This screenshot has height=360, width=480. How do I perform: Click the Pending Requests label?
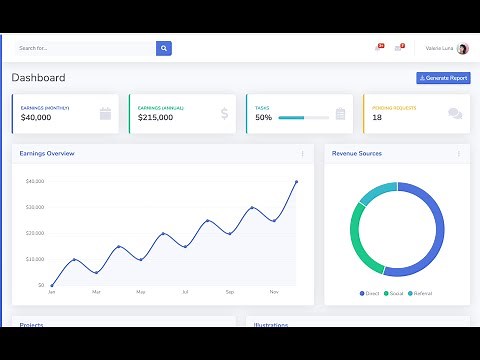tap(394, 108)
